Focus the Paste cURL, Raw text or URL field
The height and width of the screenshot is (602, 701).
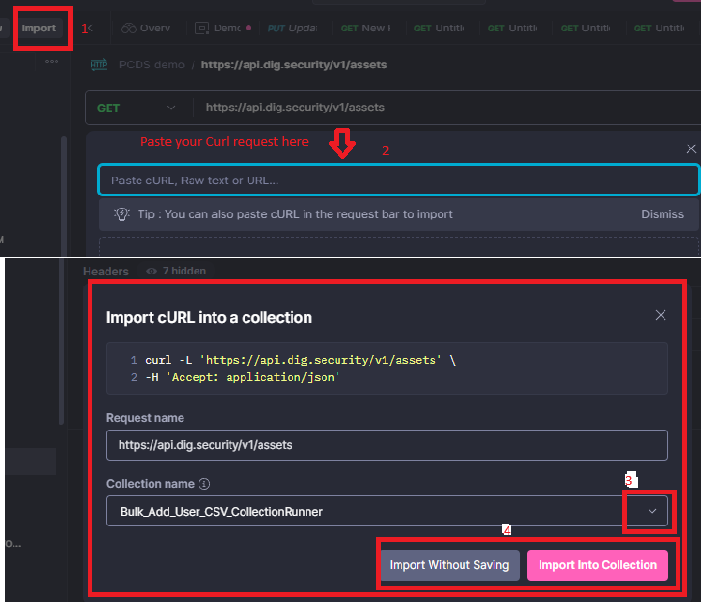398,180
